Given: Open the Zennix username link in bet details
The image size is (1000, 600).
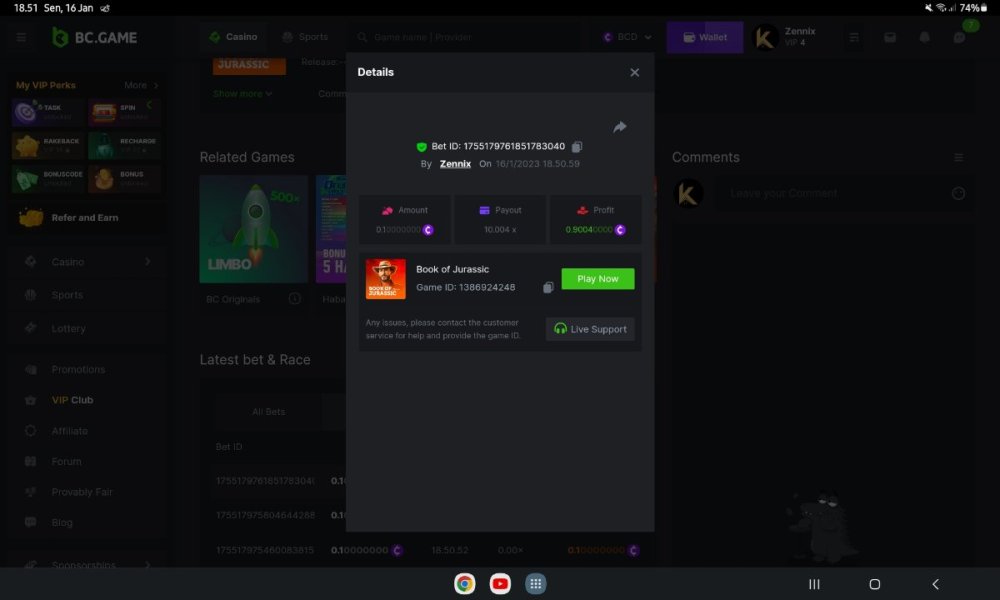Looking at the screenshot, I should [x=455, y=163].
